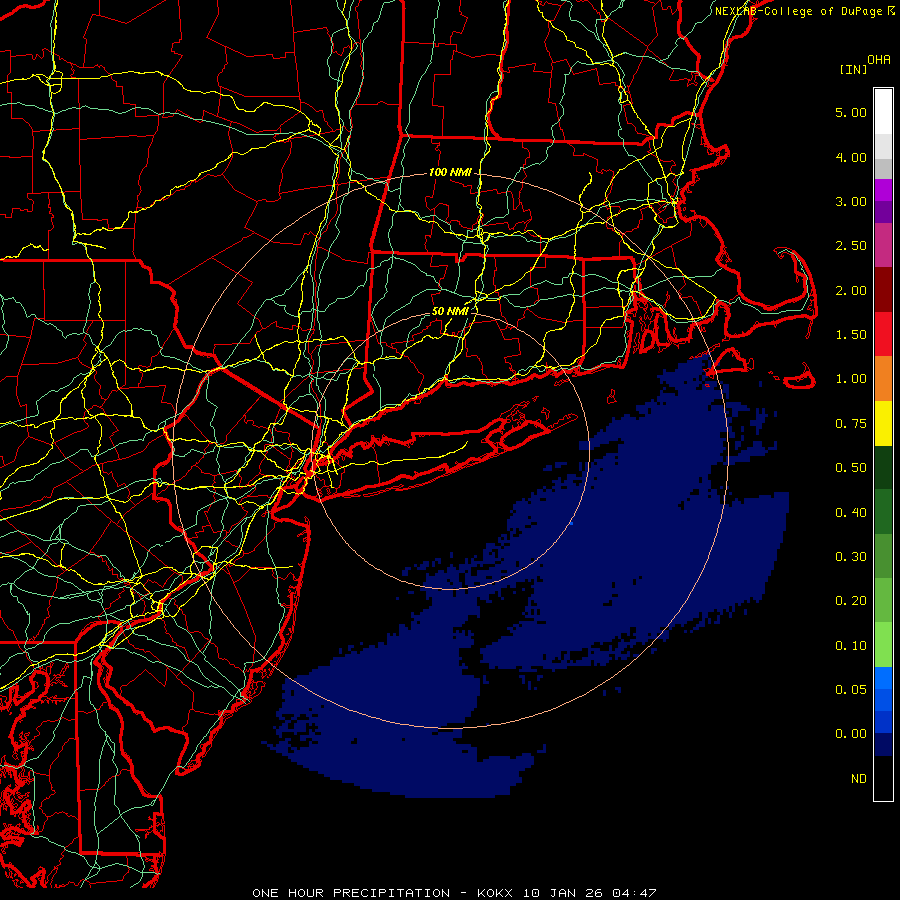The image size is (900, 900).
Task: Click the OHA product code label
Action: [879, 60]
